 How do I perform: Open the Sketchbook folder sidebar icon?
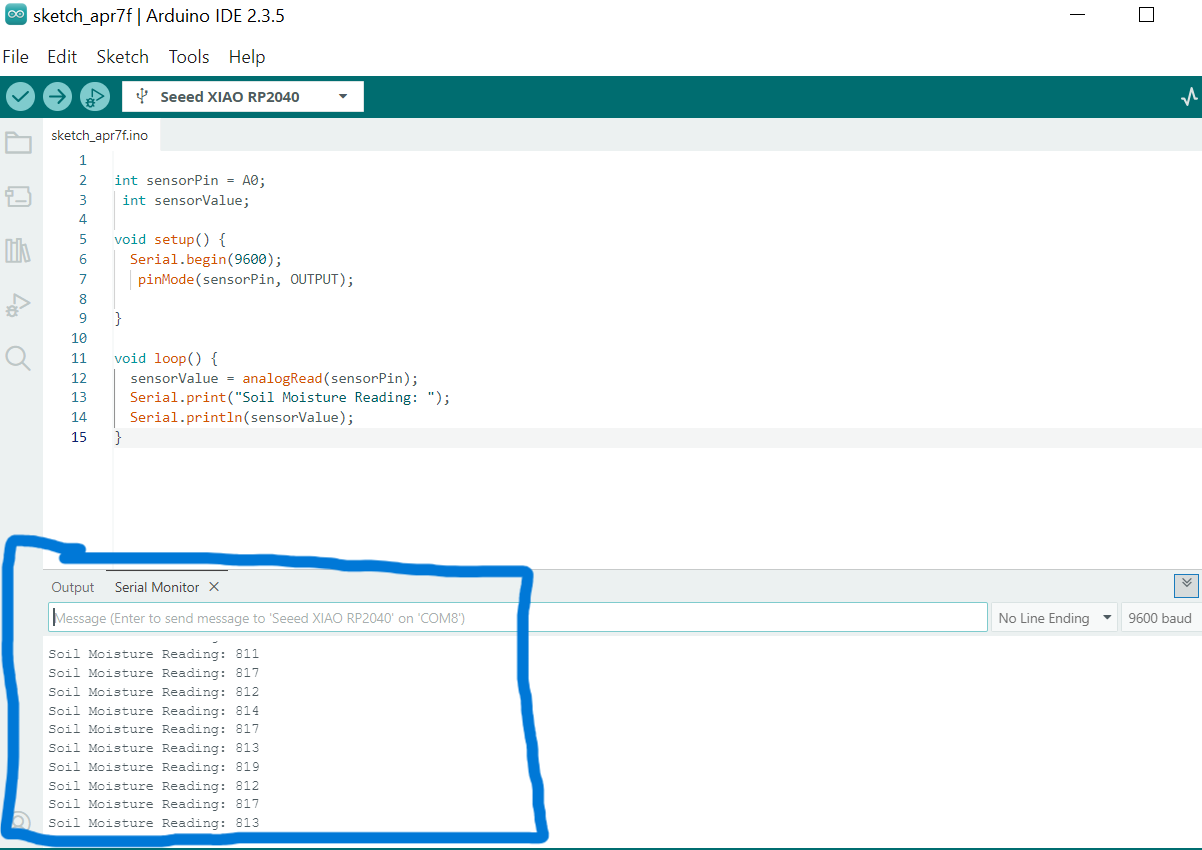tap(18, 143)
